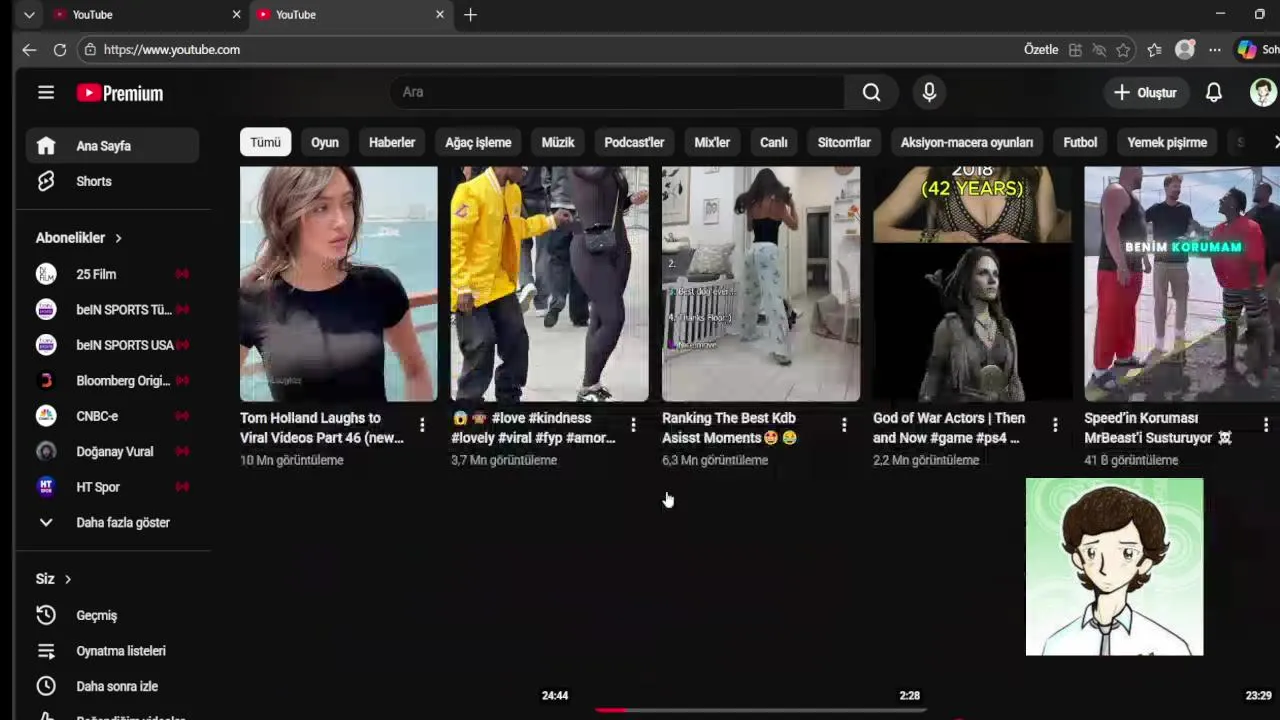
Task: Click the YouTube Premium logo
Action: coord(120,93)
